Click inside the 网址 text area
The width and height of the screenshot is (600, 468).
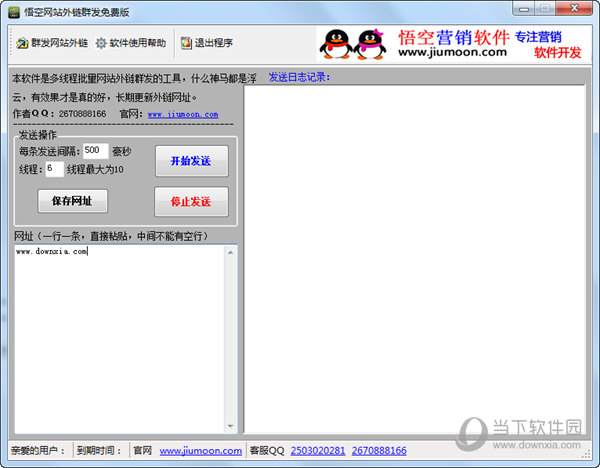119,339
